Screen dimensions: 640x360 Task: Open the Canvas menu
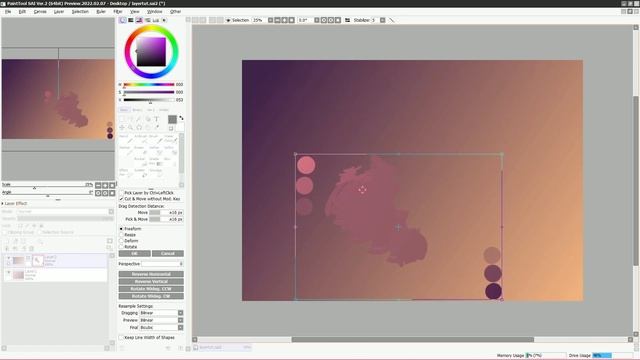click(40, 11)
